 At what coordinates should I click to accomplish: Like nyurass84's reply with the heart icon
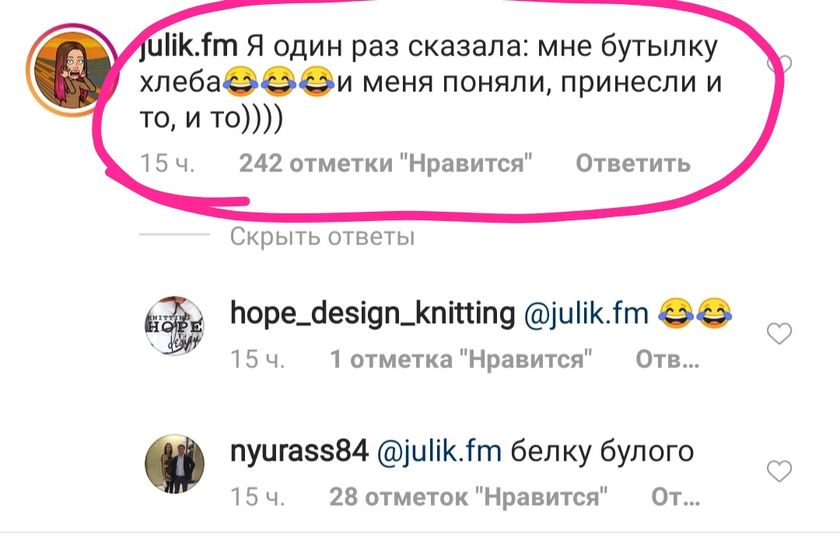click(x=779, y=471)
